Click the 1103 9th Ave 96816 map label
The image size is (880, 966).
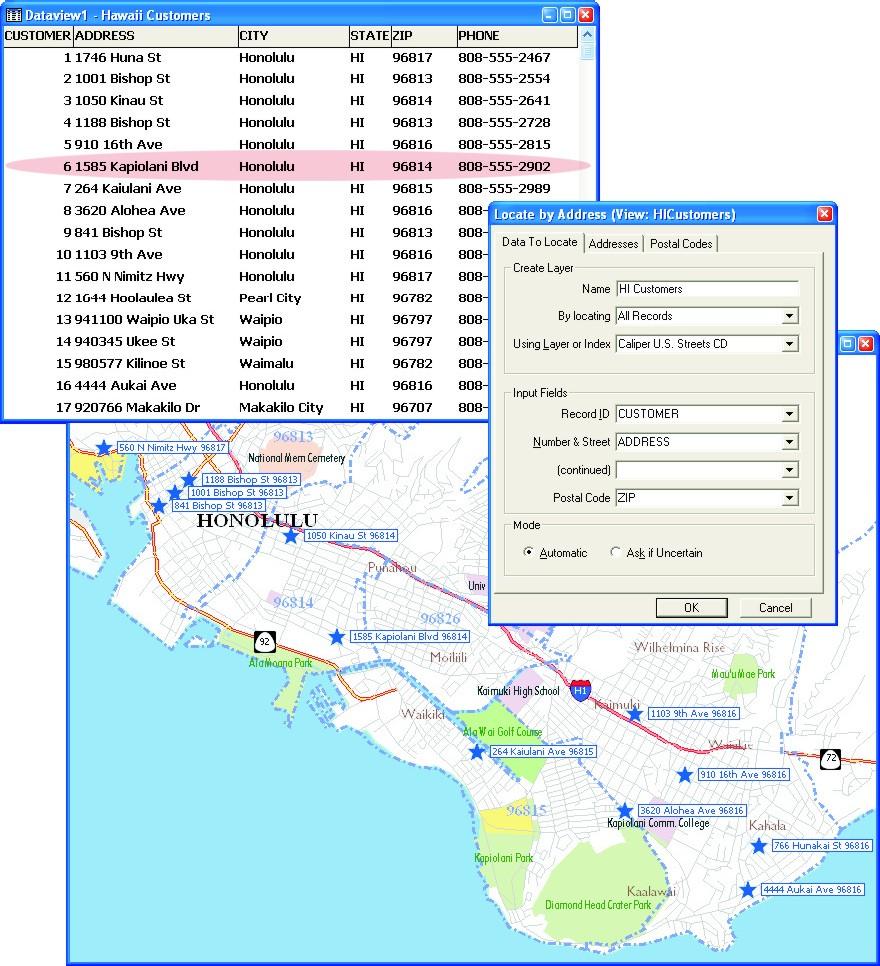(x=694, y=713)
